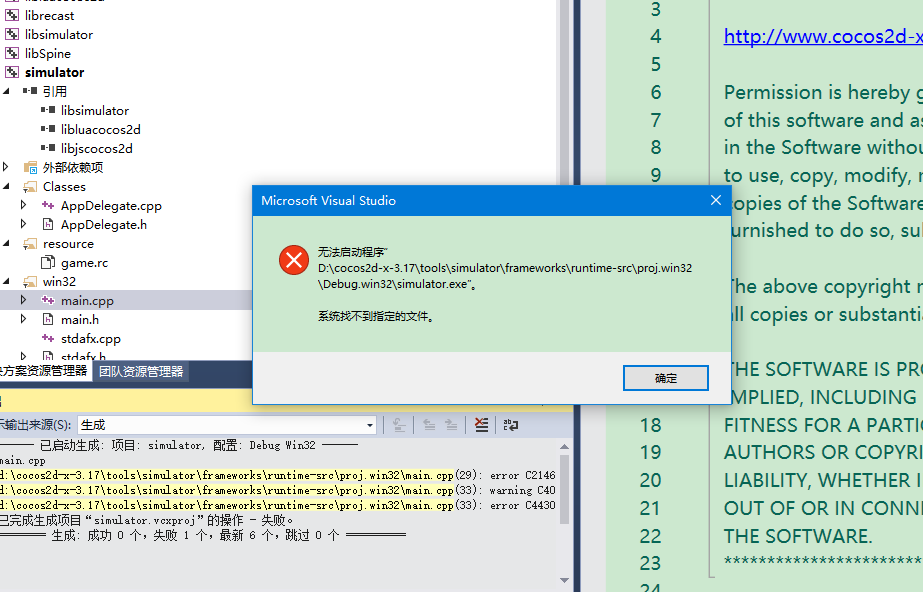Collapse the 引用 references node

(6, 91)
